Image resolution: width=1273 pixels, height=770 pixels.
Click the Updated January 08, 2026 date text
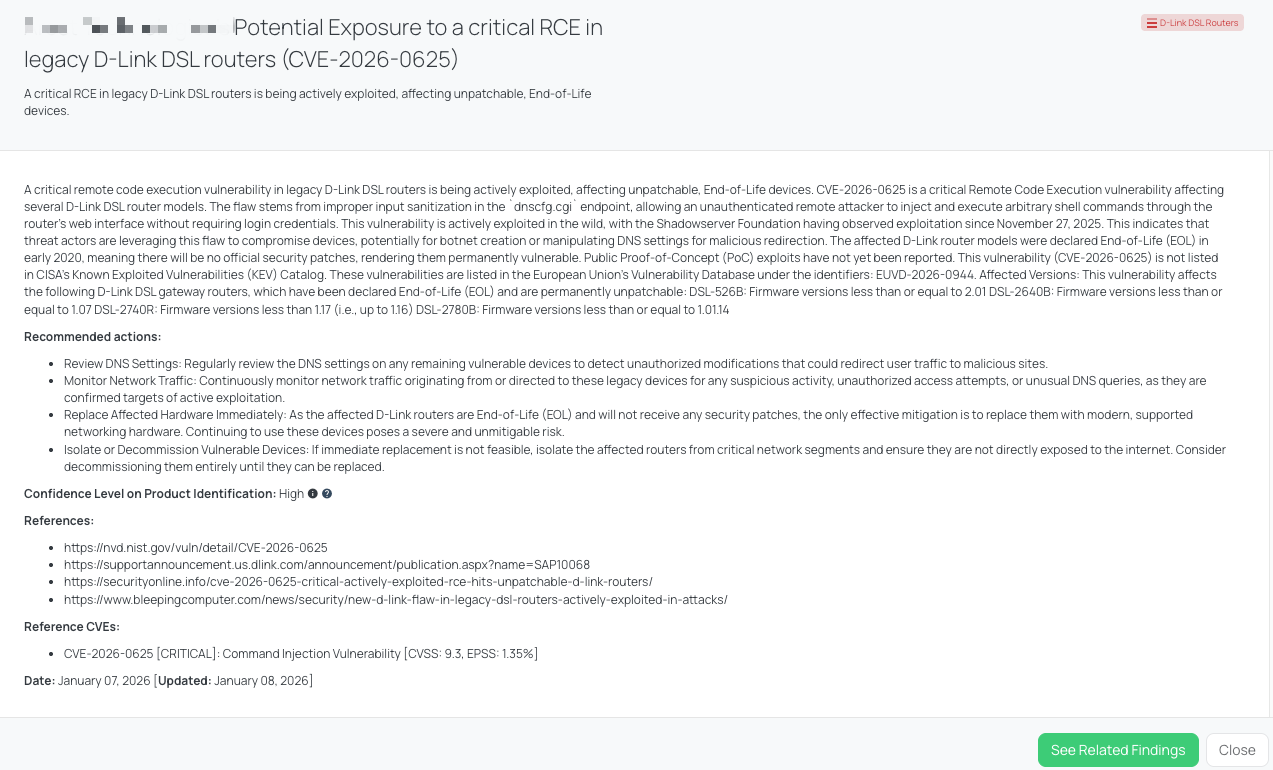pyautogui.click(x=234, y=681)
